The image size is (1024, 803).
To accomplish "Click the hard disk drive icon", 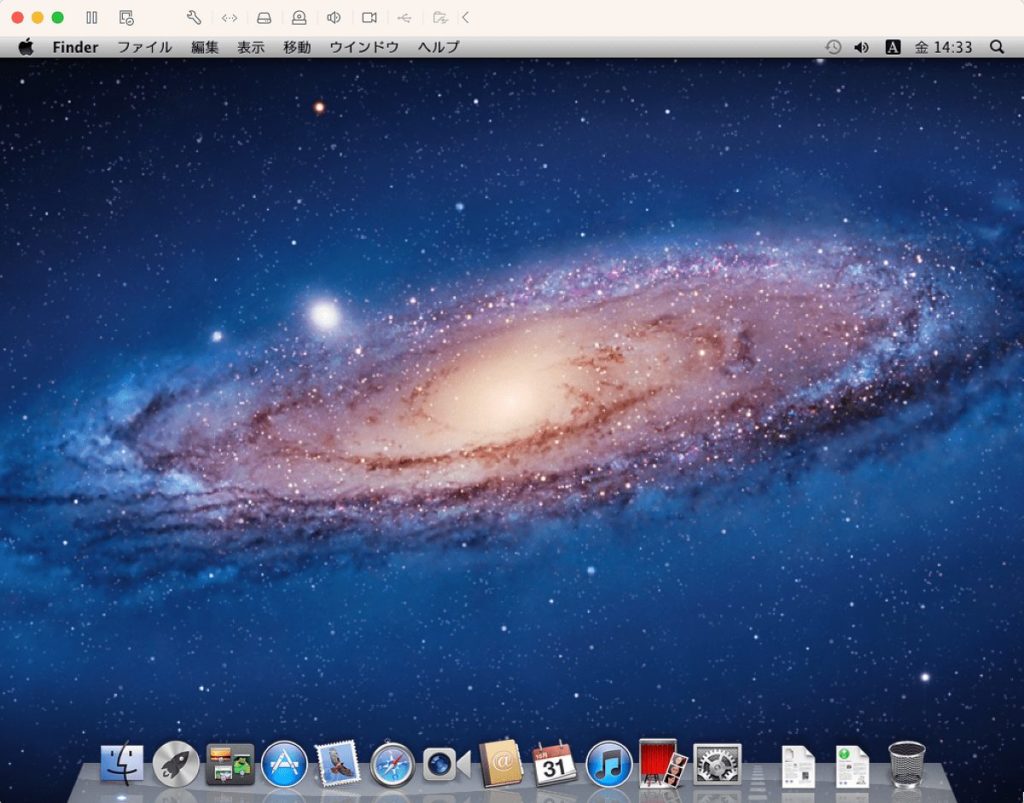I will click(x=264, y=18).
